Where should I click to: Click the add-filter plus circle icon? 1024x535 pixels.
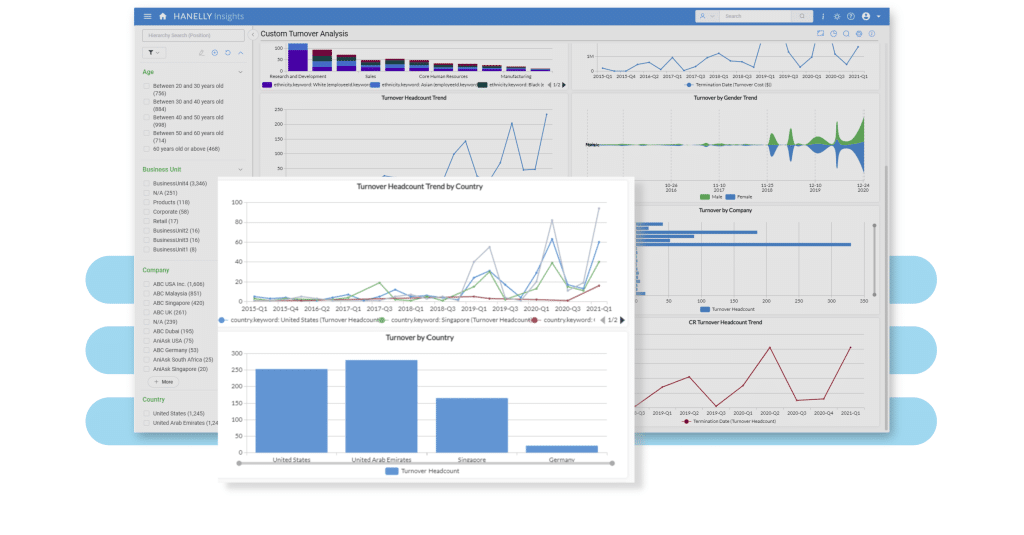pos(215,53)
